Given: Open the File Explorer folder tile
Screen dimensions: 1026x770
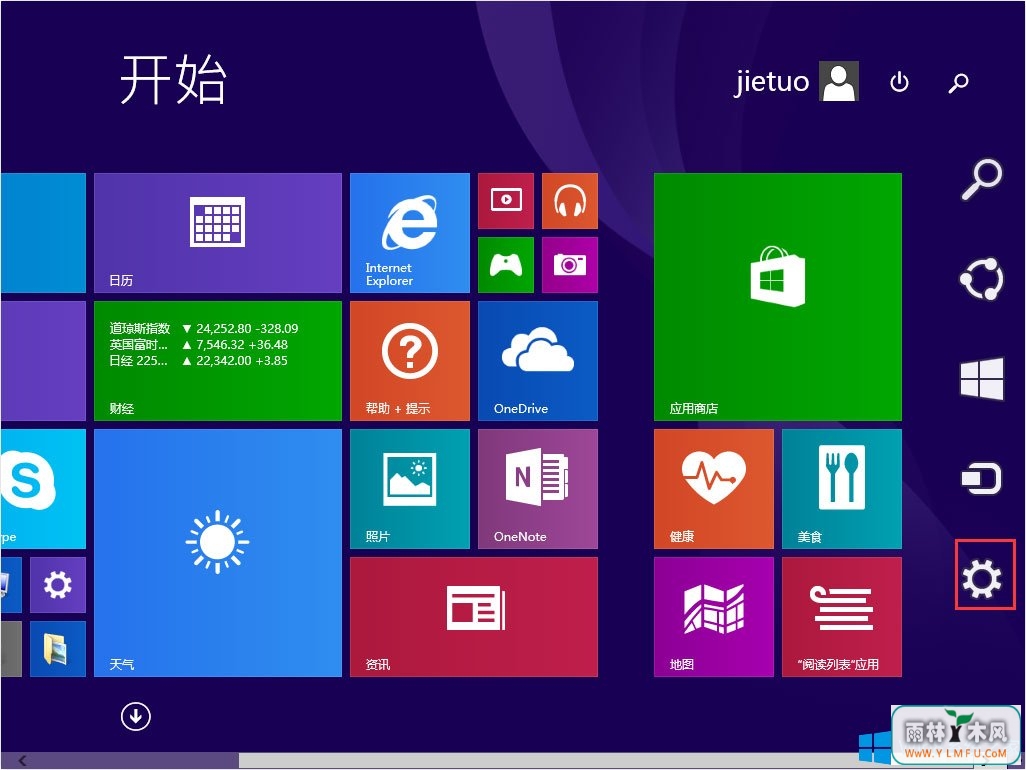Looking at the screenshot, I should coord(58,649).
